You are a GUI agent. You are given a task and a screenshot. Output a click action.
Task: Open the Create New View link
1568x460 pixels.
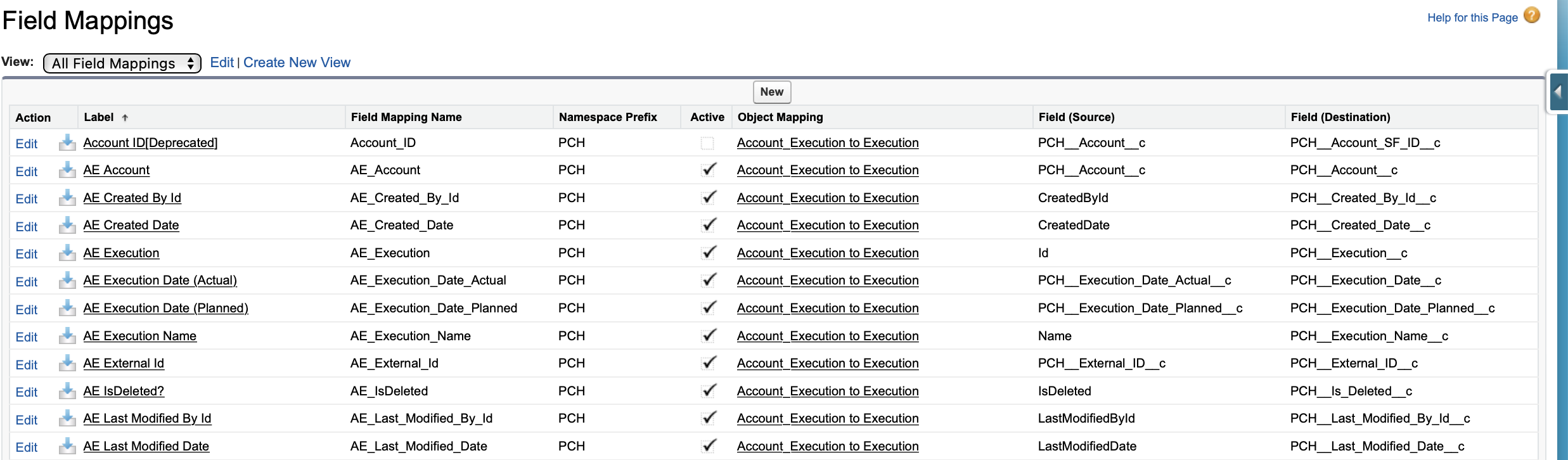[297, 63]
